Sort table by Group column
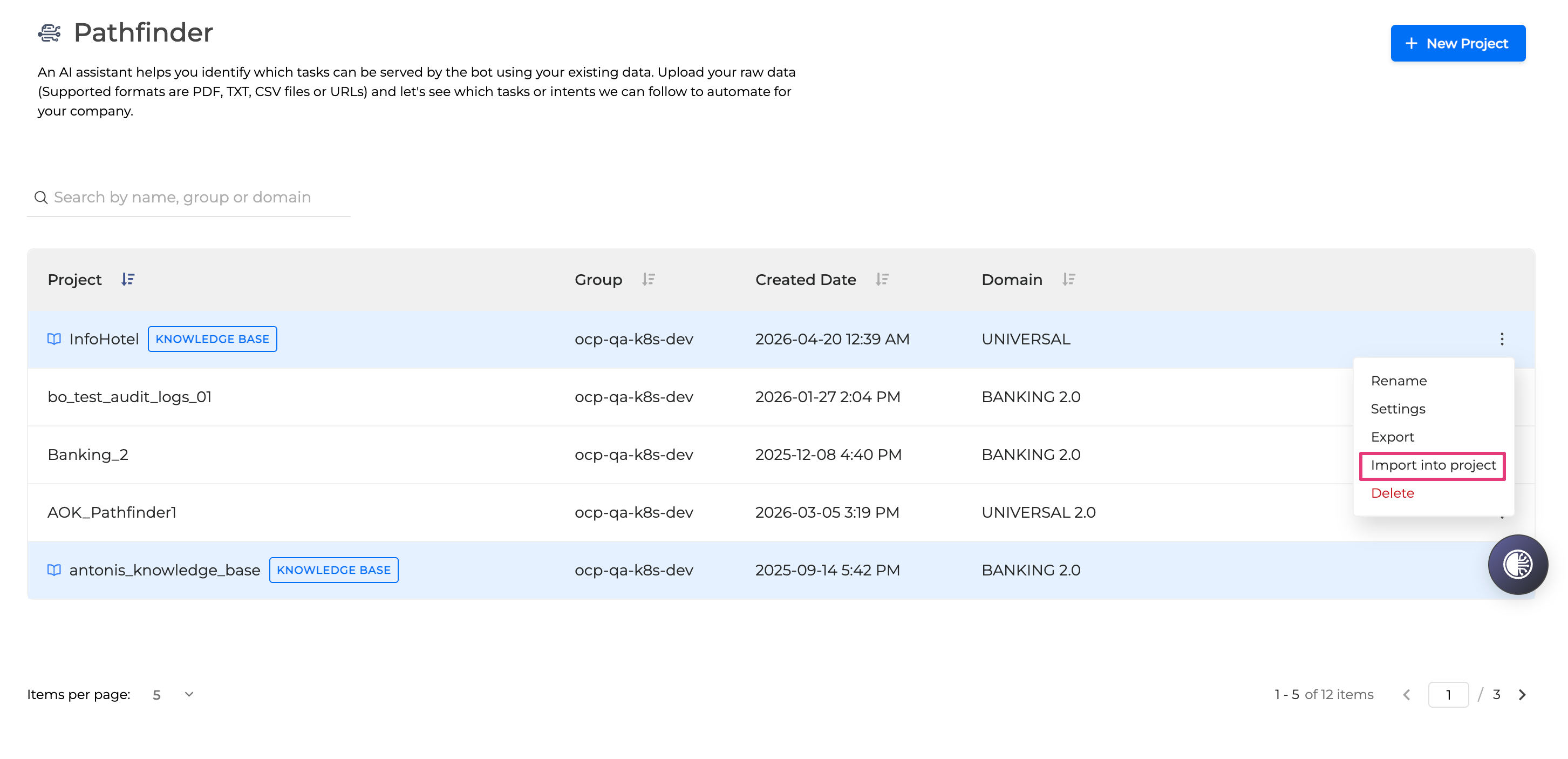 [648, 280]
